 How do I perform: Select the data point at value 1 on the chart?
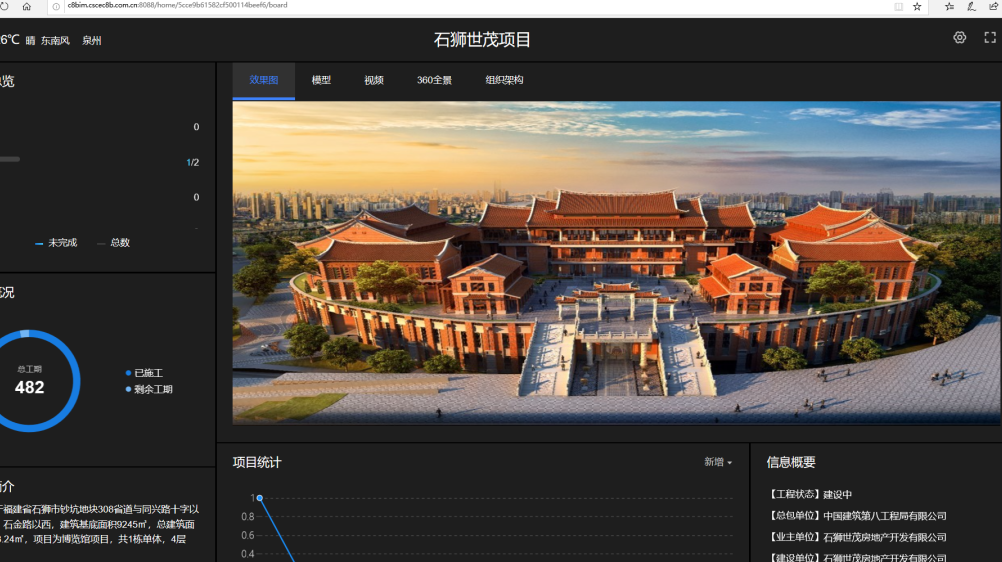coord(259,497)
